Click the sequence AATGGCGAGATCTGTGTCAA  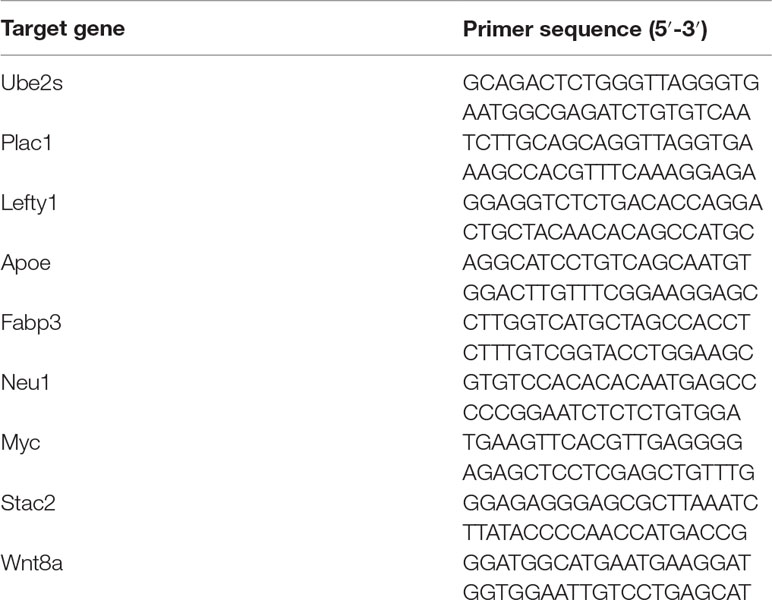coord(607,113)
